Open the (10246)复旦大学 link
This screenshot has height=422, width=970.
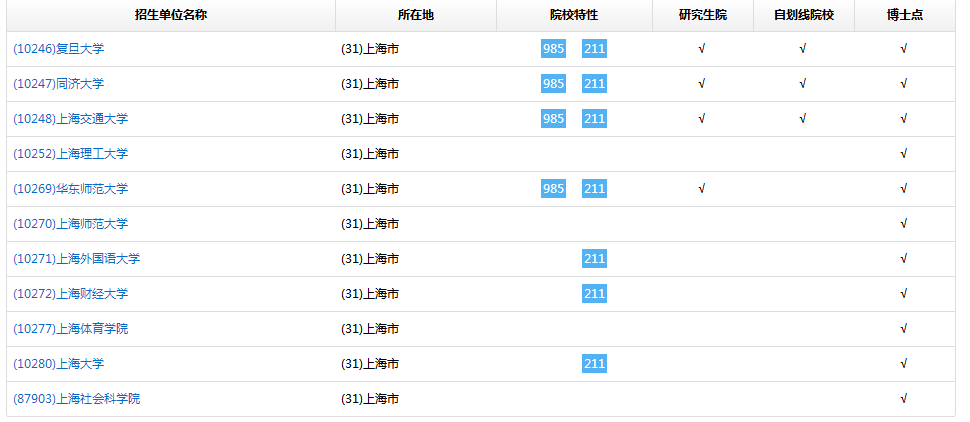[x=59, y=49]
